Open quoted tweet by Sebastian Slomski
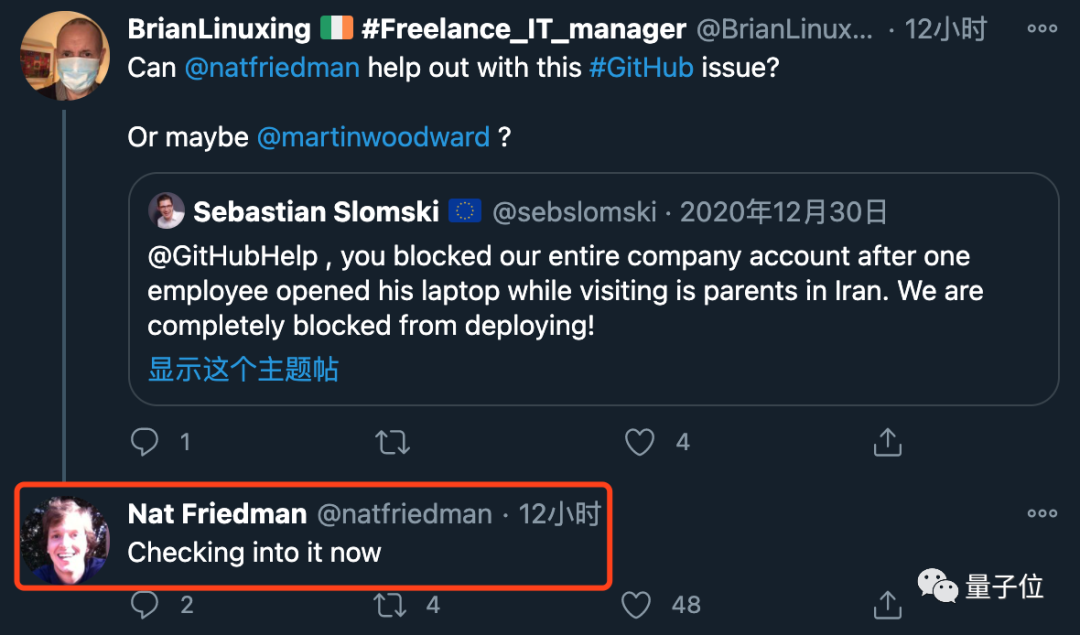This screenshot has width=1080, height=635. tap(593, 290)
